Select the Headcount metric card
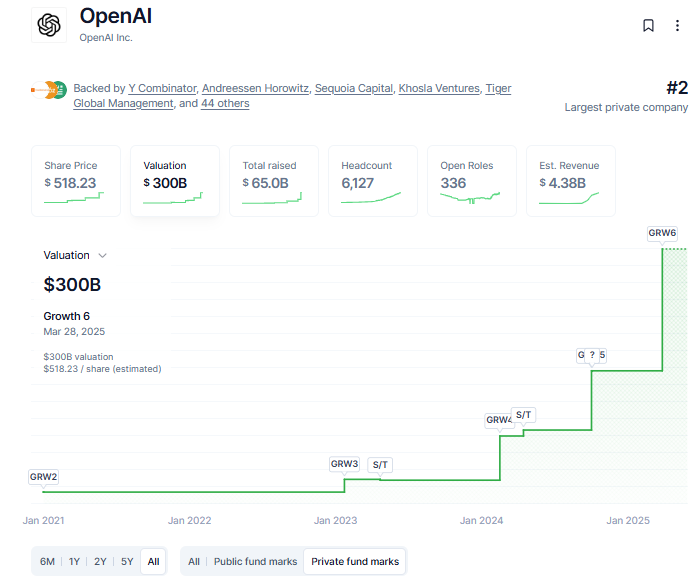The width and height of the screenshot is (699, 580). point(373,181)
